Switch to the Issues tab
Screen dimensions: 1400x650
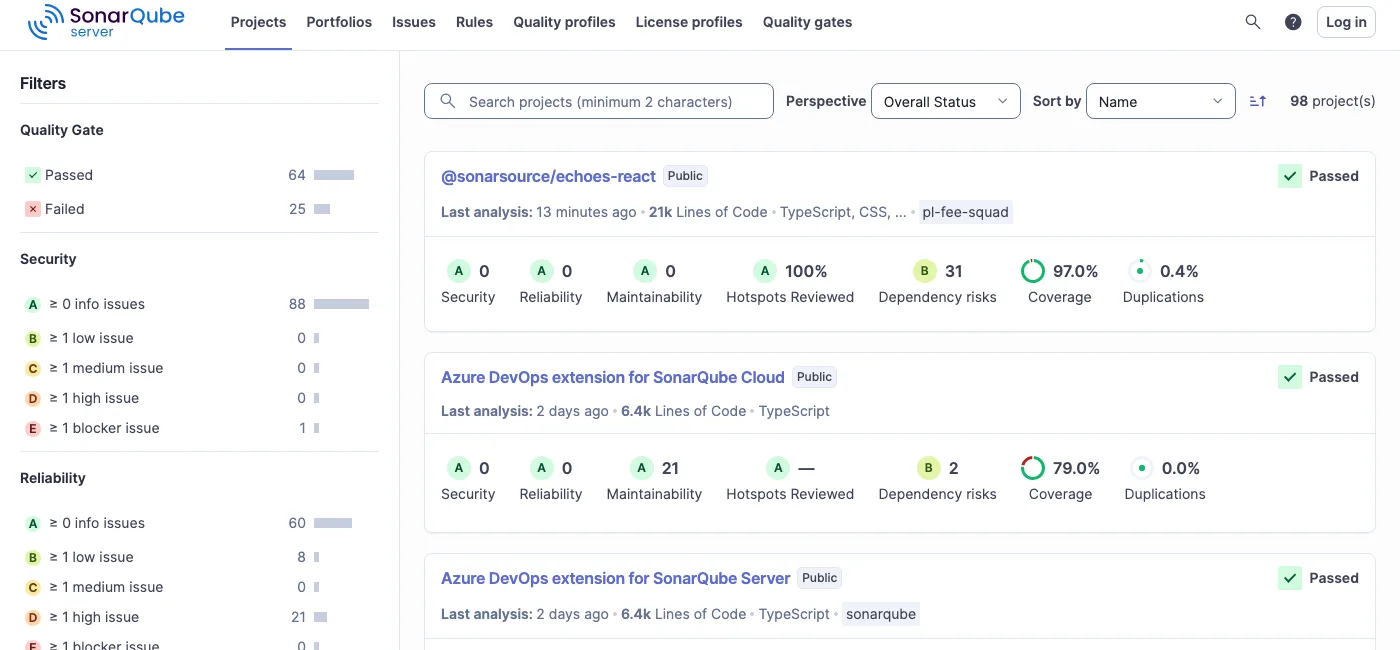click(413, 21)
